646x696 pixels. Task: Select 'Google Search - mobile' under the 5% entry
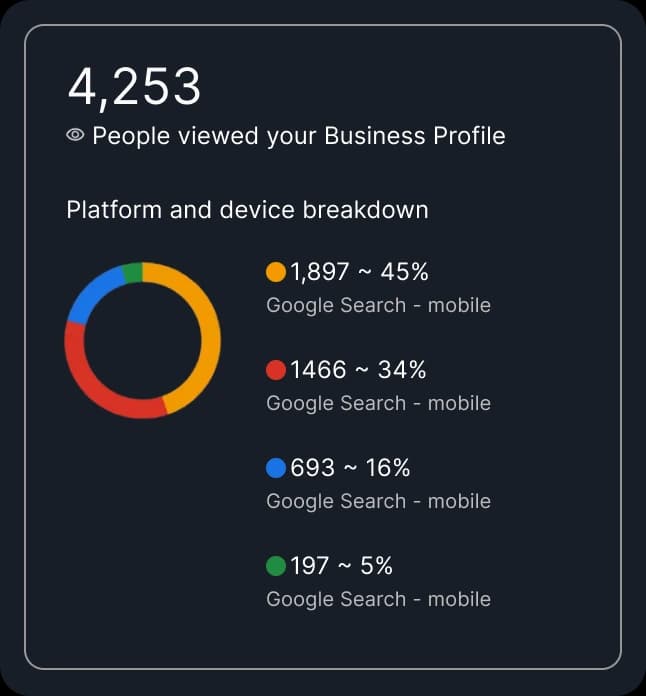click(x=378, y=599)
